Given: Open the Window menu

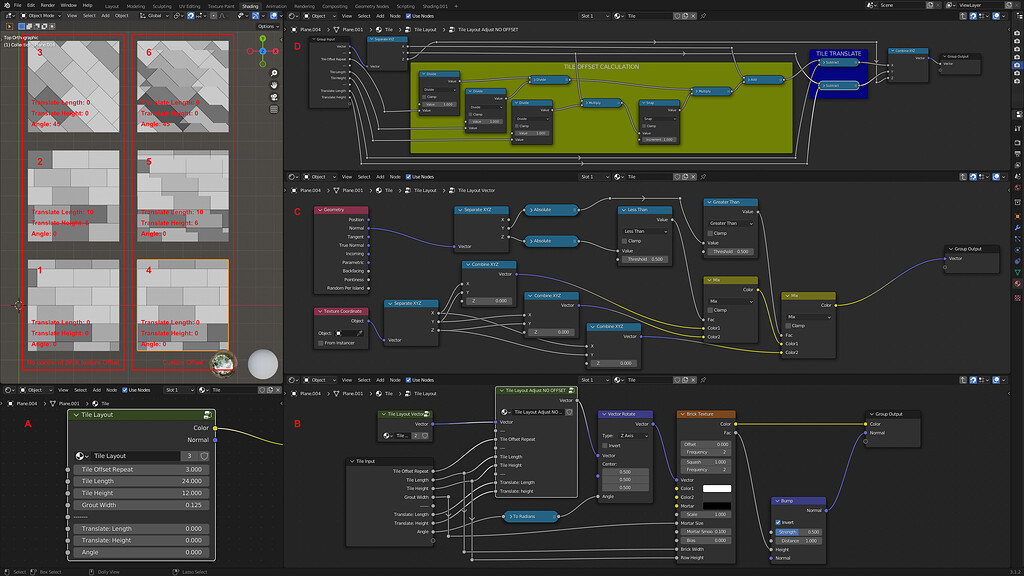Looking at the screenshot, I should (69, 5).
